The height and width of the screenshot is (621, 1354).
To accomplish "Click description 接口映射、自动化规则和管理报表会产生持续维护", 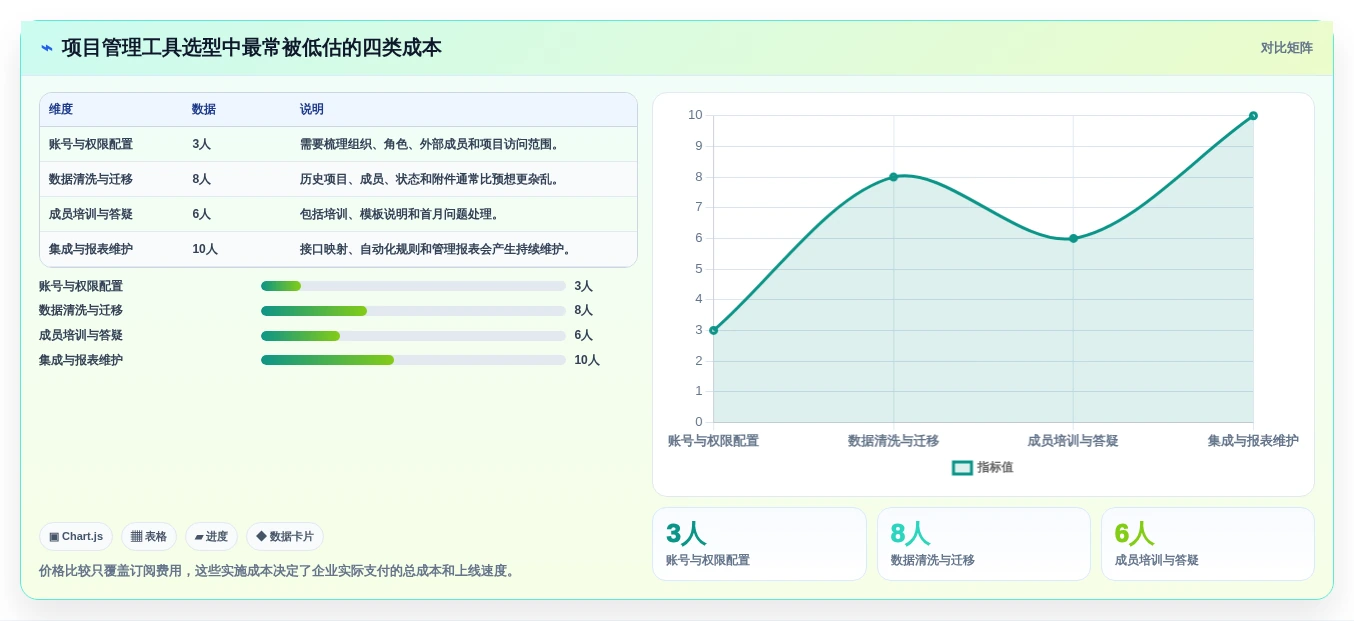I will [x=437, y=249].
